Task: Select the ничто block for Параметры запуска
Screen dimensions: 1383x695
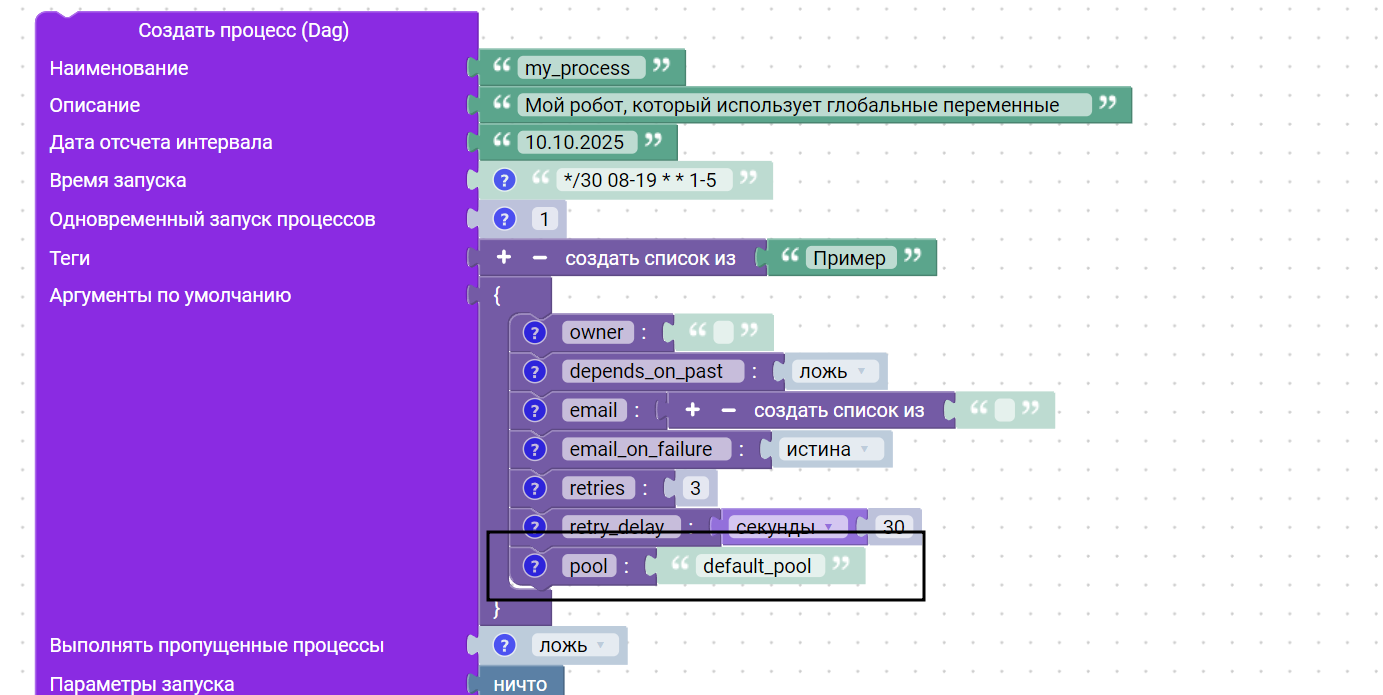Action: (521, 684)
